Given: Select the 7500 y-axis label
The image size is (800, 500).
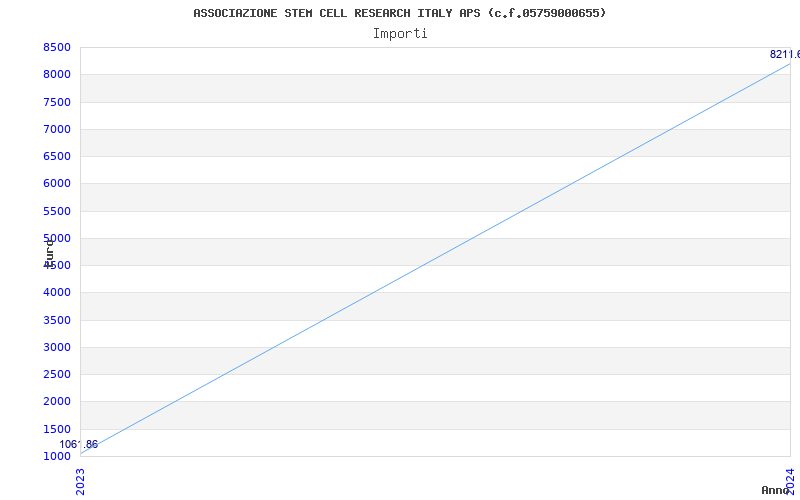Looking at the screenshot, I should tap(57, 102).
